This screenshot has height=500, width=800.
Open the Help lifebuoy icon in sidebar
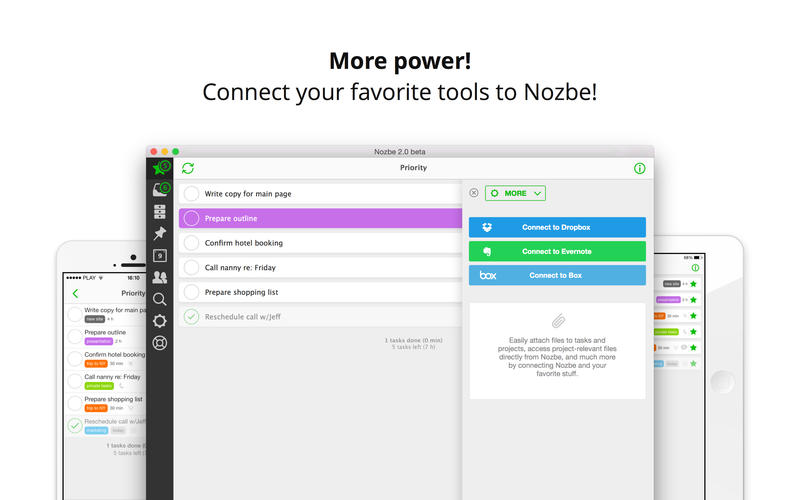pyautogui.click(x=160, y=343)
